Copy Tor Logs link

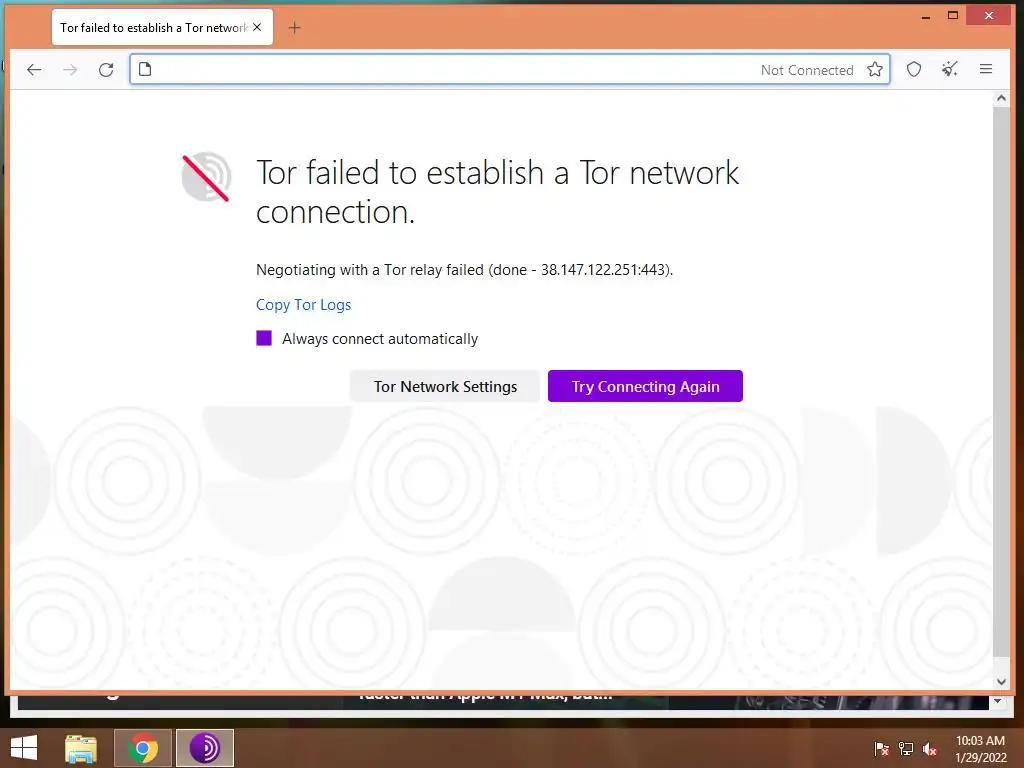(304, 305)
